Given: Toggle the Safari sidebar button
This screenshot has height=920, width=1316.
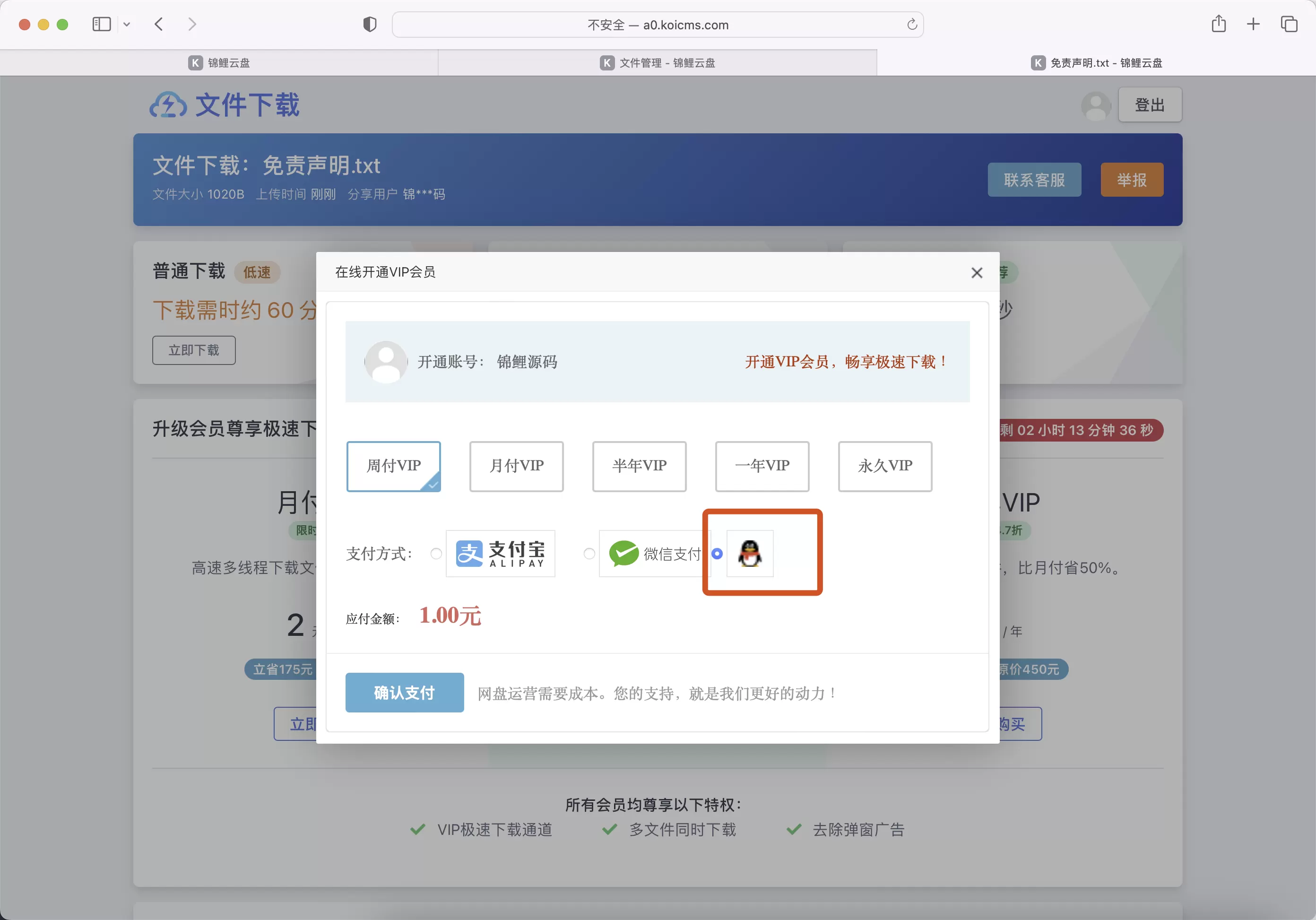Looking at the screenshot, I should tap(102, 24).
